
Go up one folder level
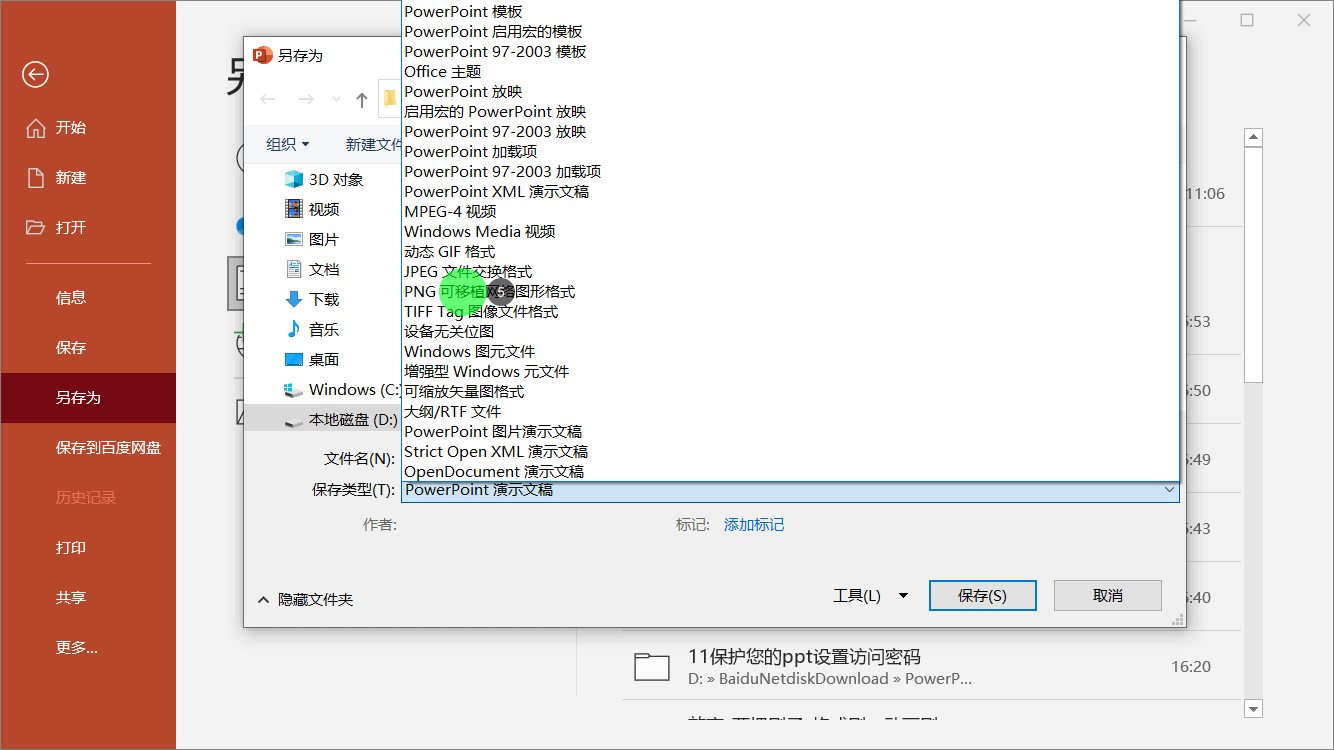tap(362, 99)
